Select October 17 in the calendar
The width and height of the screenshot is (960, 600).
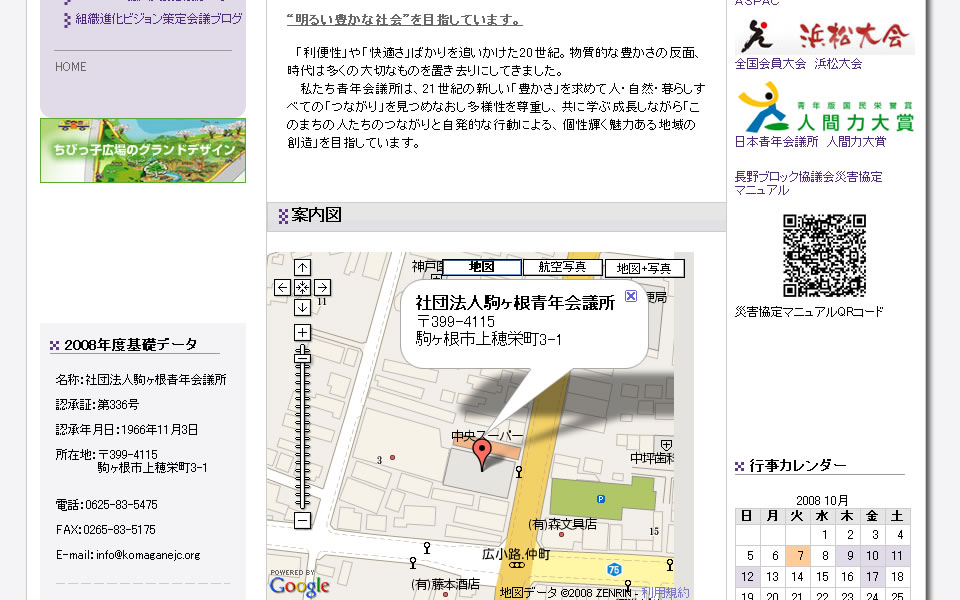click(872, 576)
